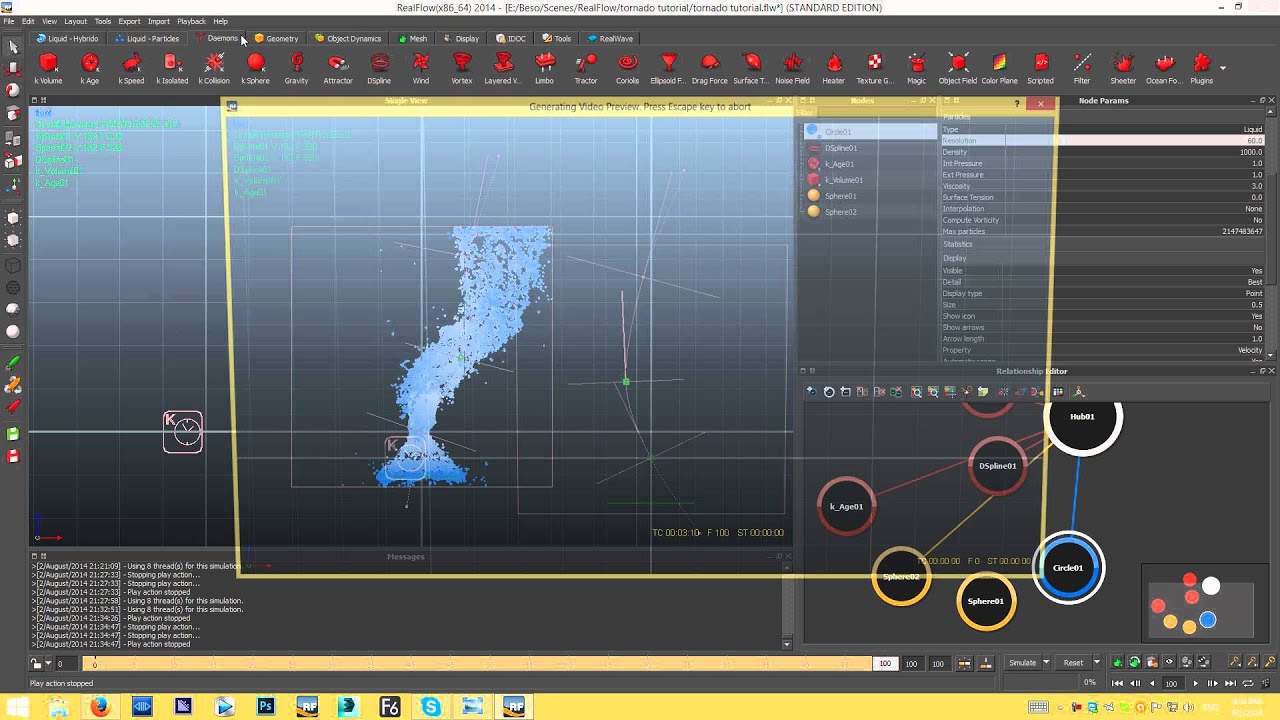Add a k Isolated daemon

(x=172, y=68)
